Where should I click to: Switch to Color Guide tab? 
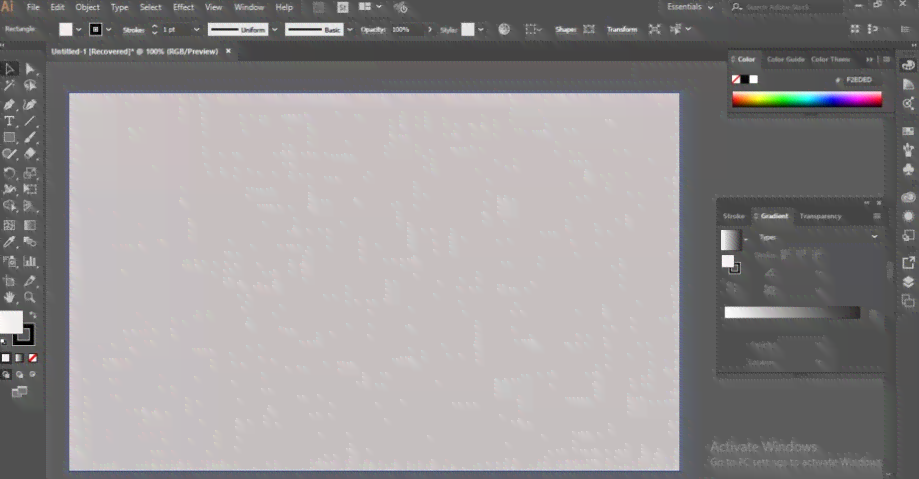785,59
